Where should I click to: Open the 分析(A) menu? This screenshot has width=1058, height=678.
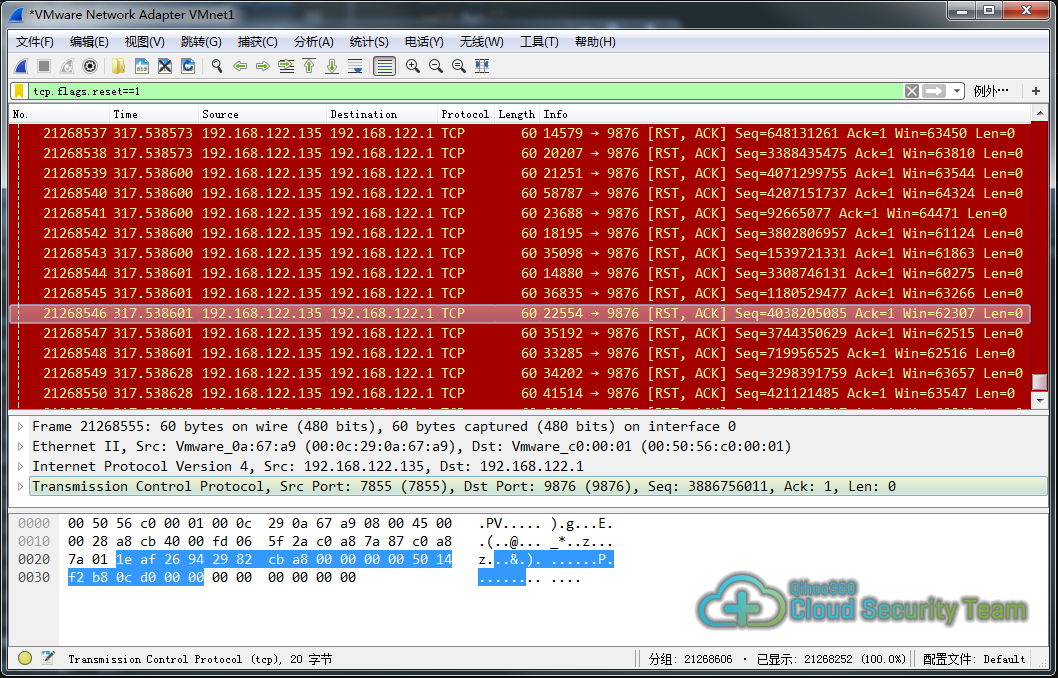click(x=313, y=41)
